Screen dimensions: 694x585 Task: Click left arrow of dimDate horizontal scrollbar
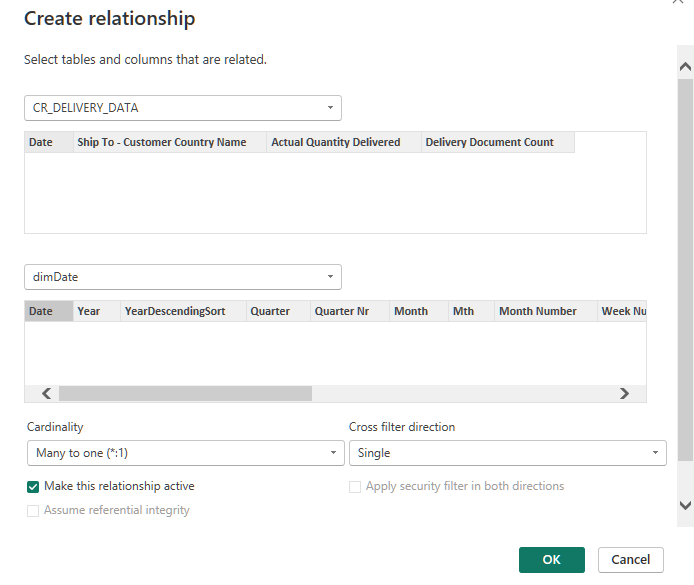pyautogui.click(x=46, y=393)
